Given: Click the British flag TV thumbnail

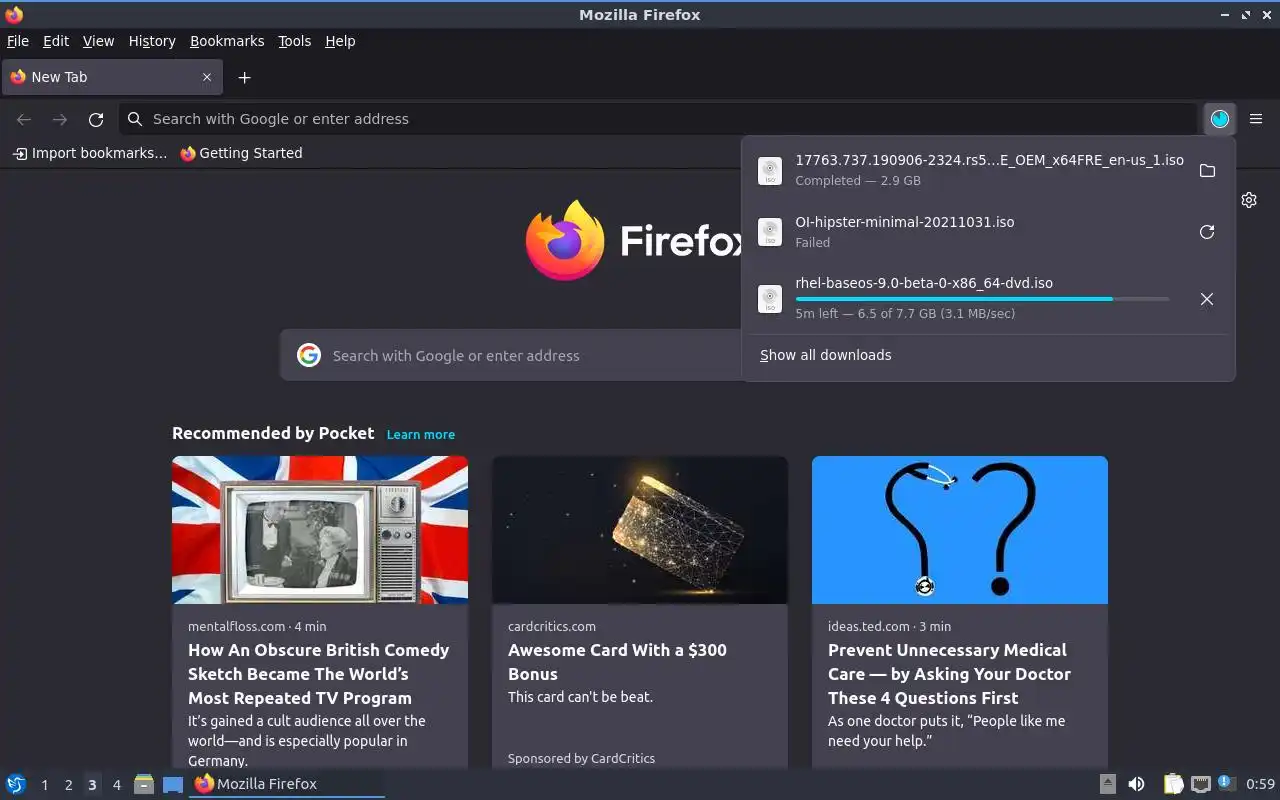Looking at the screenshot, I should pos(320,530).
